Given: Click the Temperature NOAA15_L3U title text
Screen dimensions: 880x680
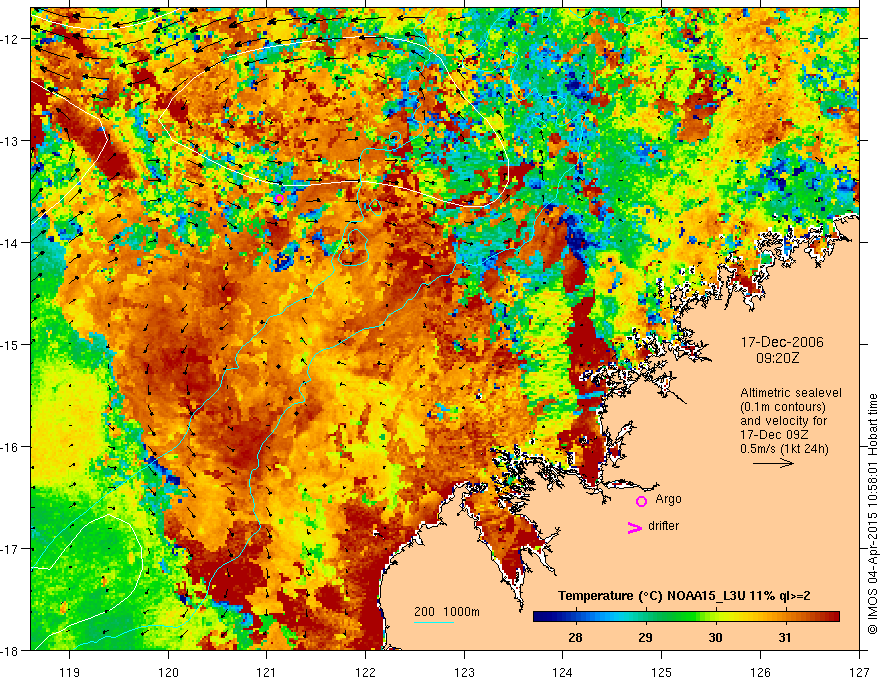Looking at the screenshot, I should [x=684, y=596].
